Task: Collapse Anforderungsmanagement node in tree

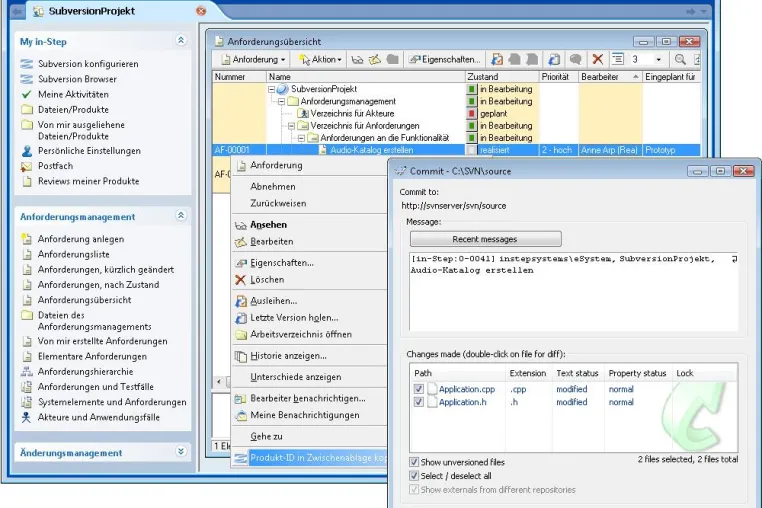Action: [x=281, y=101]
